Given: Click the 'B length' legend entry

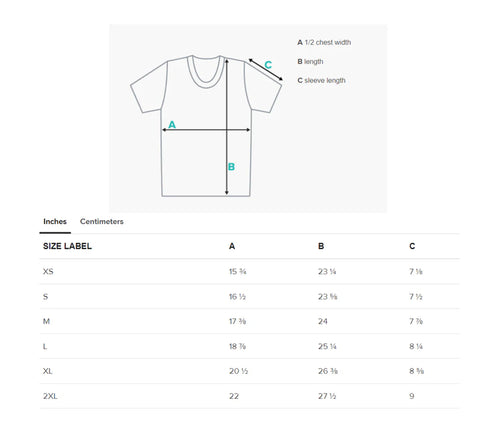Looking at the screenshot, I should [x=310, y=62].
